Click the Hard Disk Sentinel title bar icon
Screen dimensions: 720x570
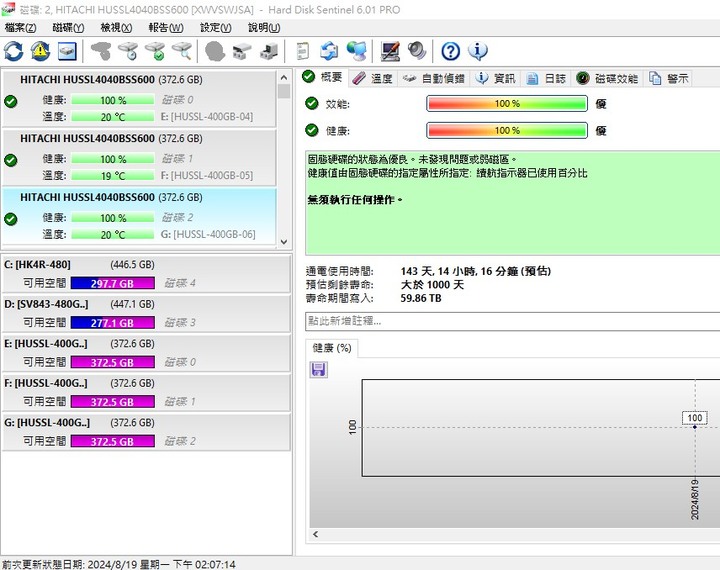pyautogui.click(x=8, y=9)
